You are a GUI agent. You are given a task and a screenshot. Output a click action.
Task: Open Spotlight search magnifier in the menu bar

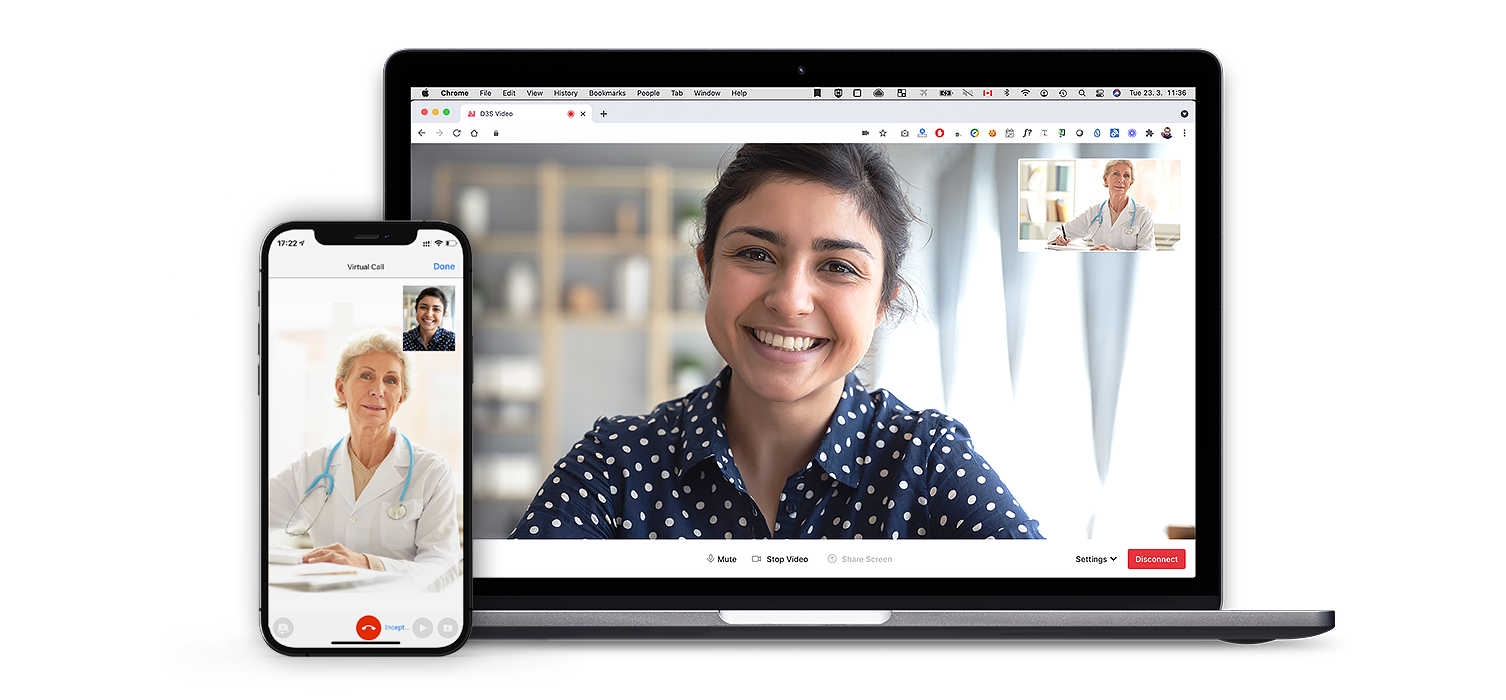pyautogui.click(x=1082, y=93)
